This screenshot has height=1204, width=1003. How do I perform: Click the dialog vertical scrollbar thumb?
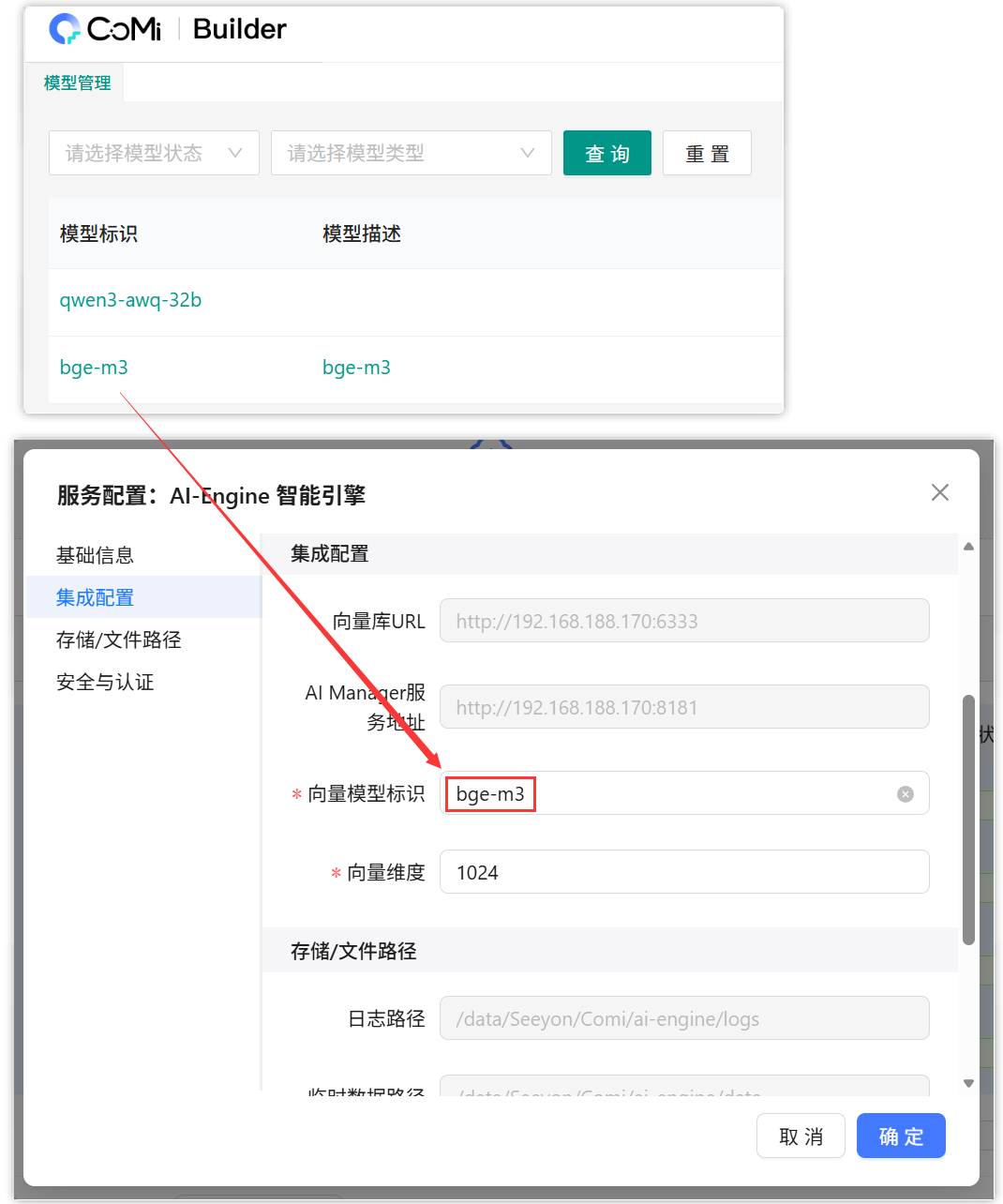pos(968,820)
